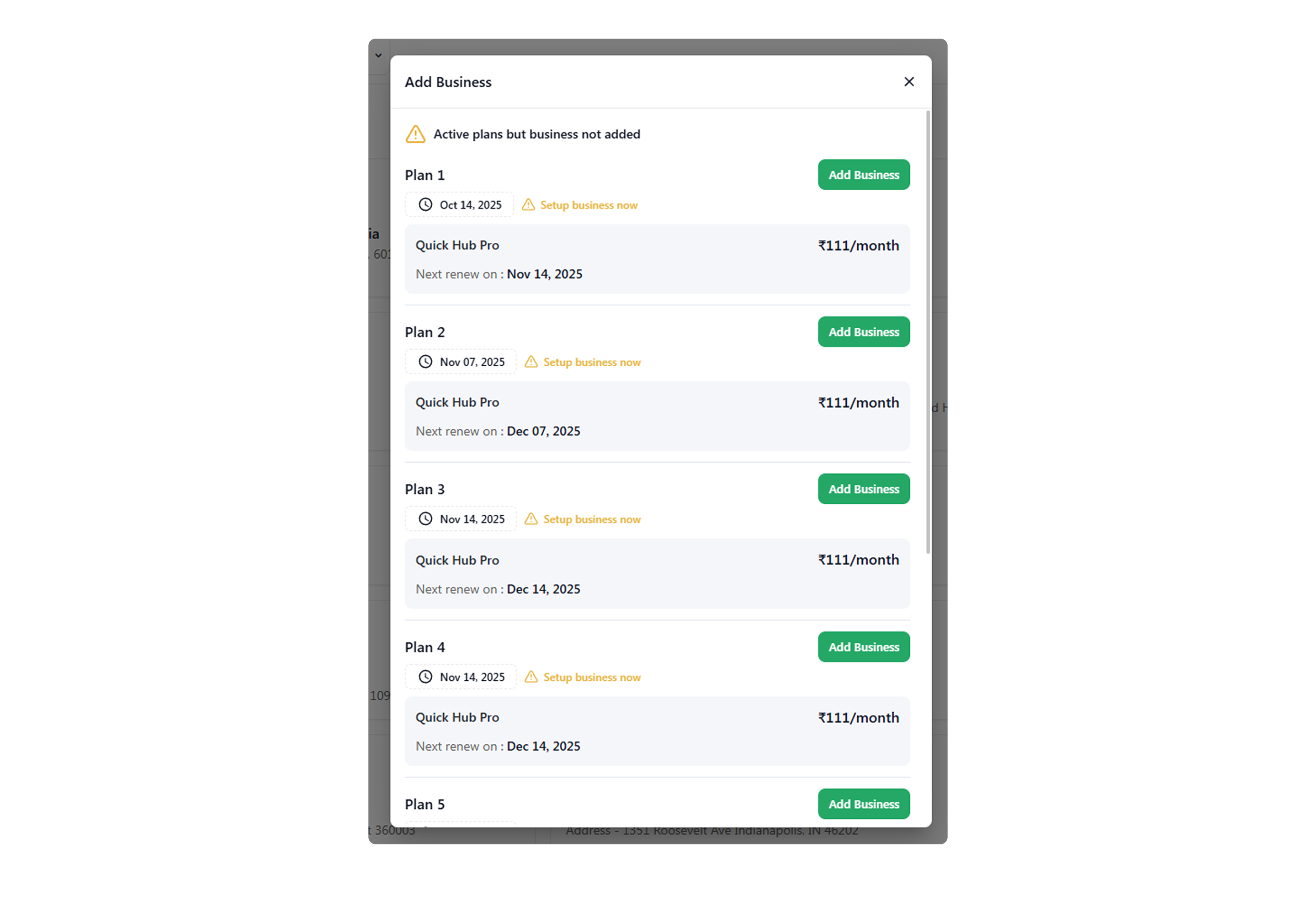Click Add Business for Plan 2
This screenshot has height=918, width=1316.
point(863,332)
